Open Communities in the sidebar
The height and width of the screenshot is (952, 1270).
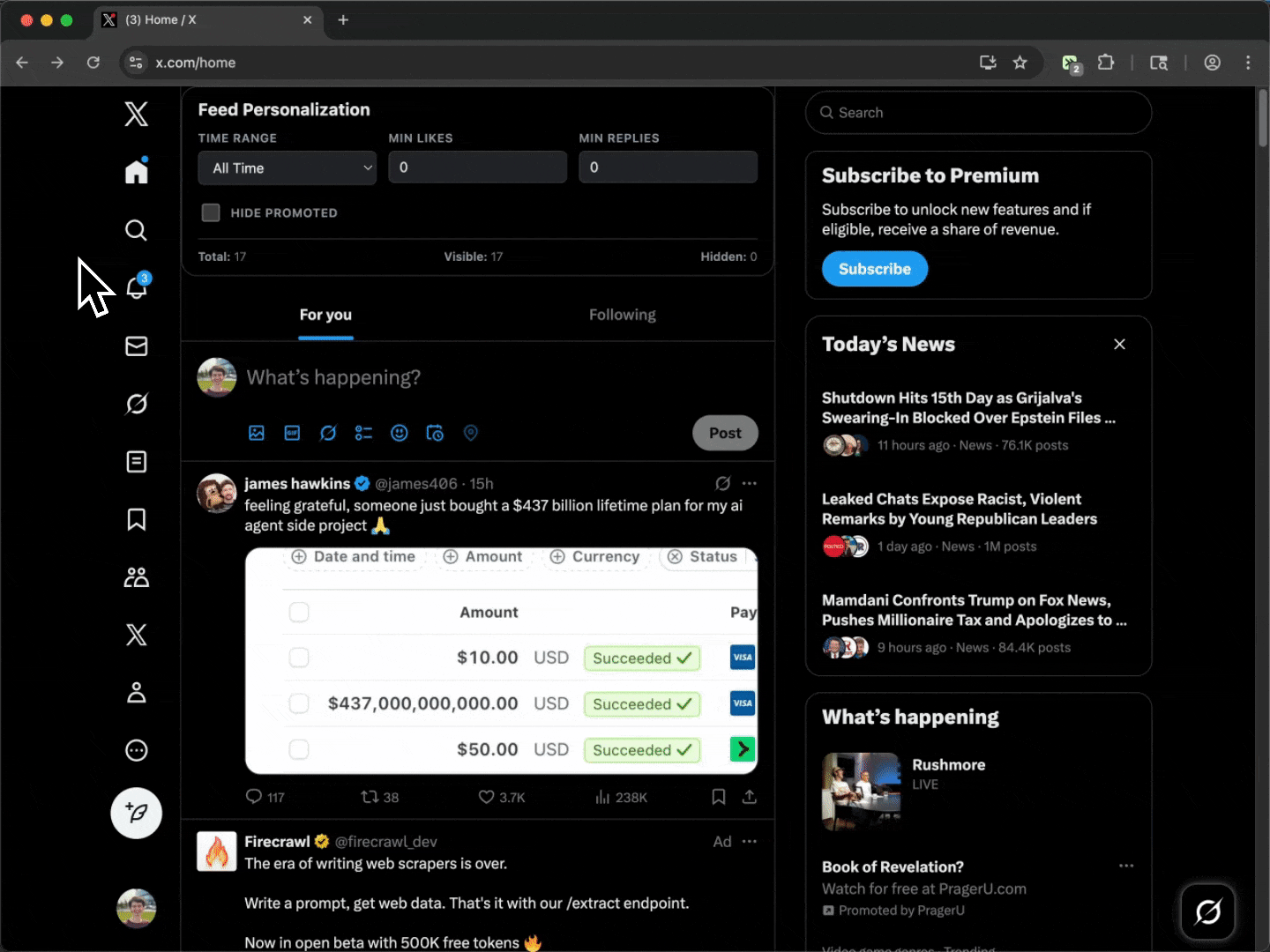tap(137, 577)
